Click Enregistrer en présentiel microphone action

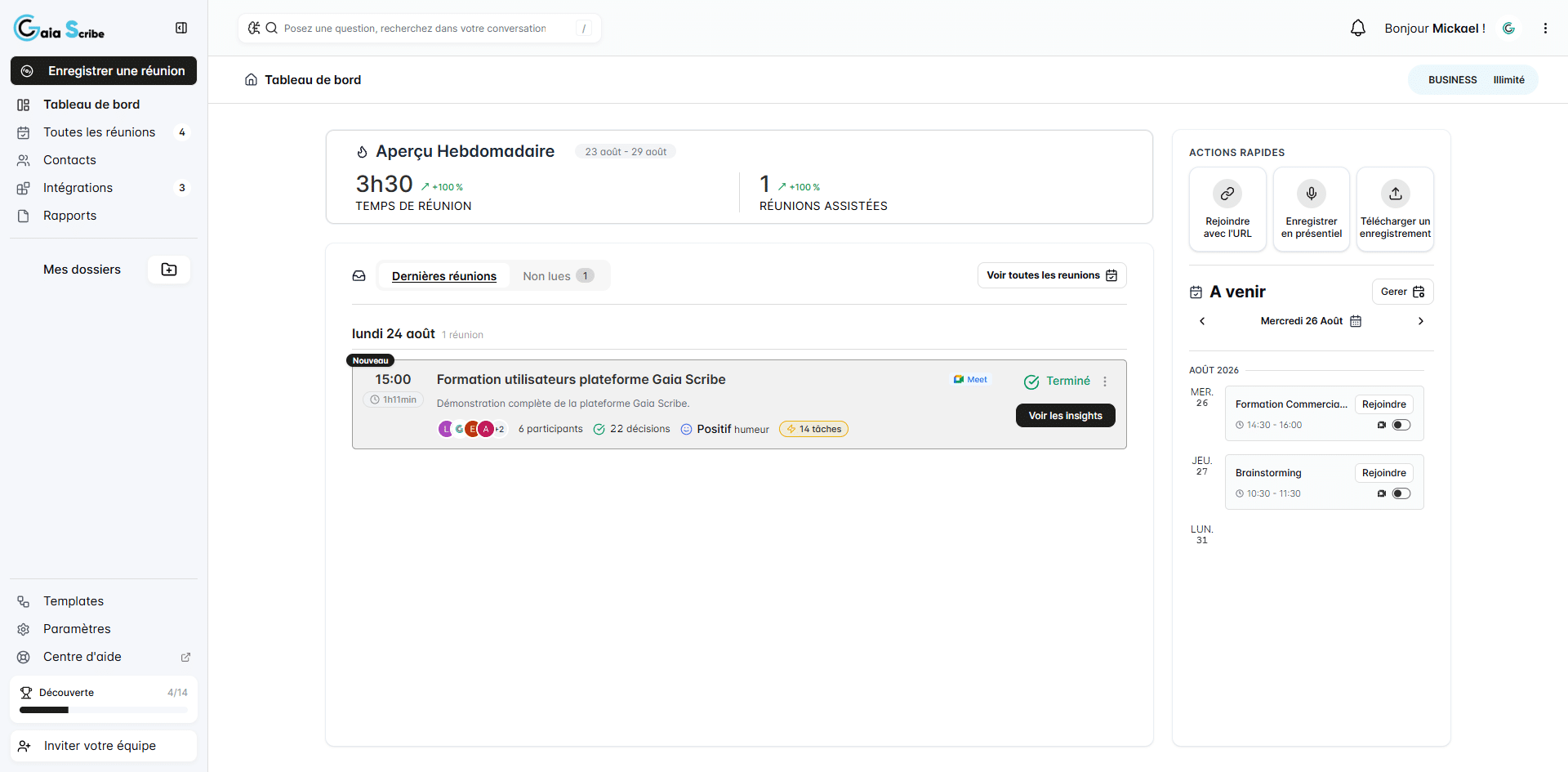(1311, 209)
